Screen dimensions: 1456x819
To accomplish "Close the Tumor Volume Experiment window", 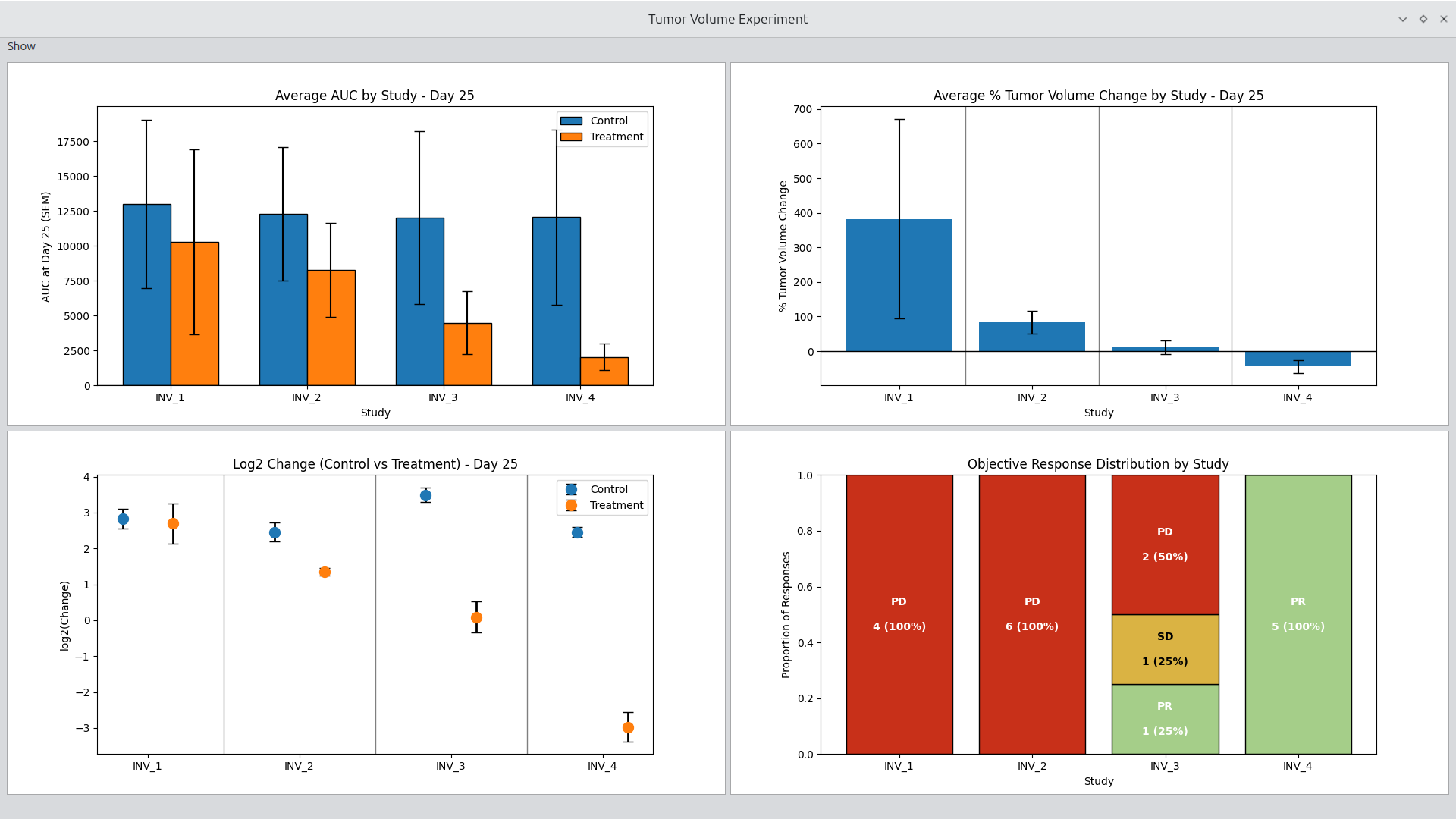I will tap(1444, 19).
